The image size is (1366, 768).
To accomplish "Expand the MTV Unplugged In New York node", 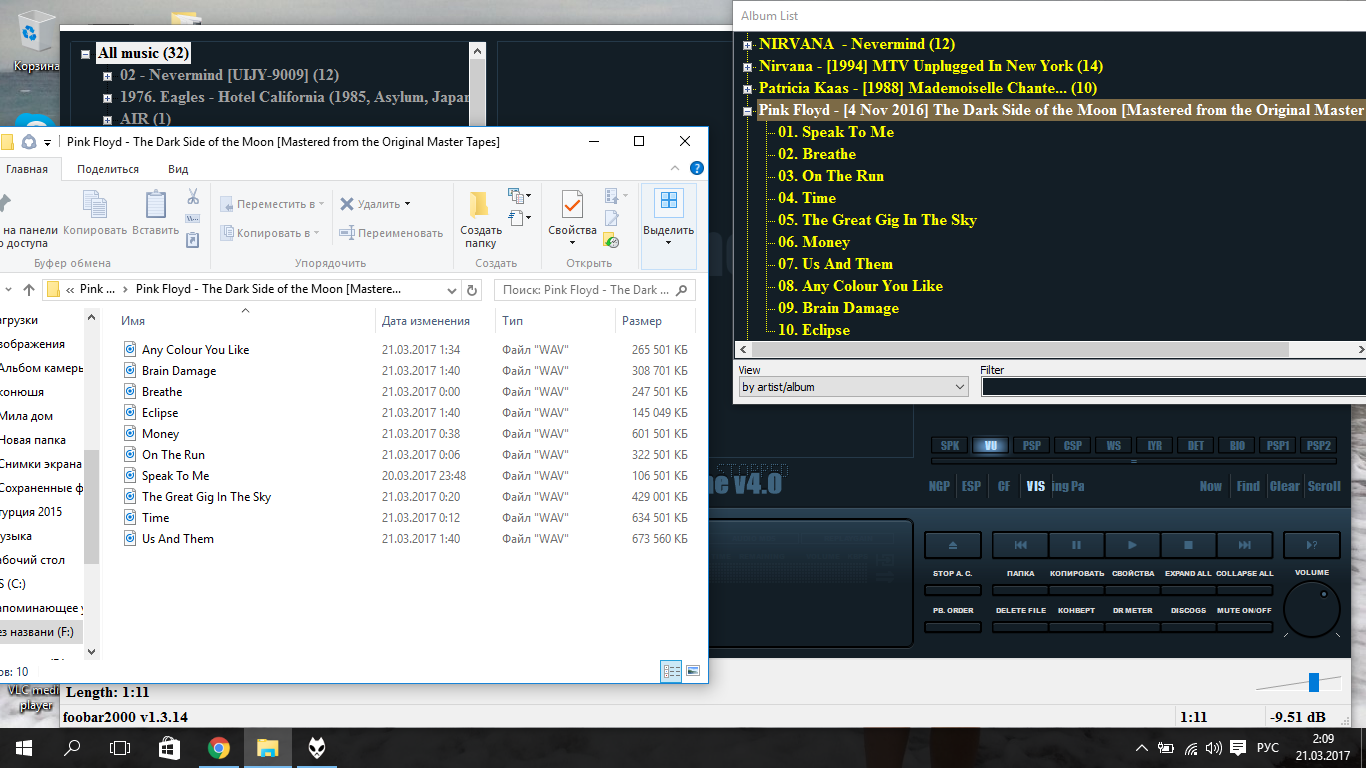I will click(x=747, y=67).
